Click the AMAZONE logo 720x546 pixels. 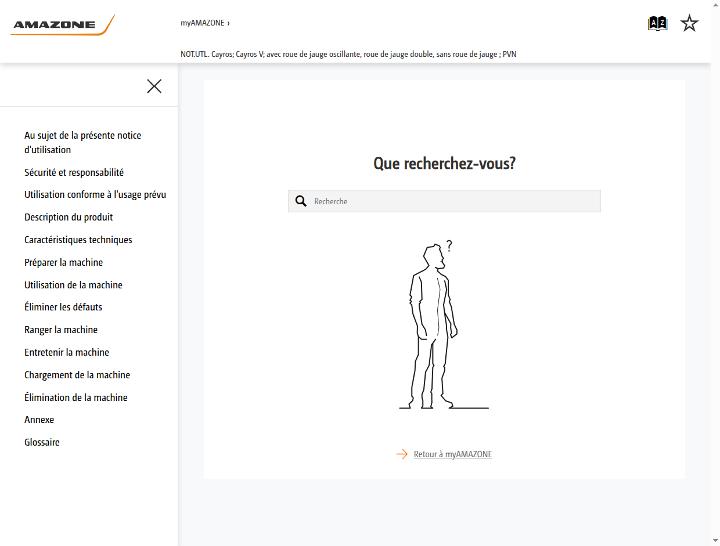point(62,25)
